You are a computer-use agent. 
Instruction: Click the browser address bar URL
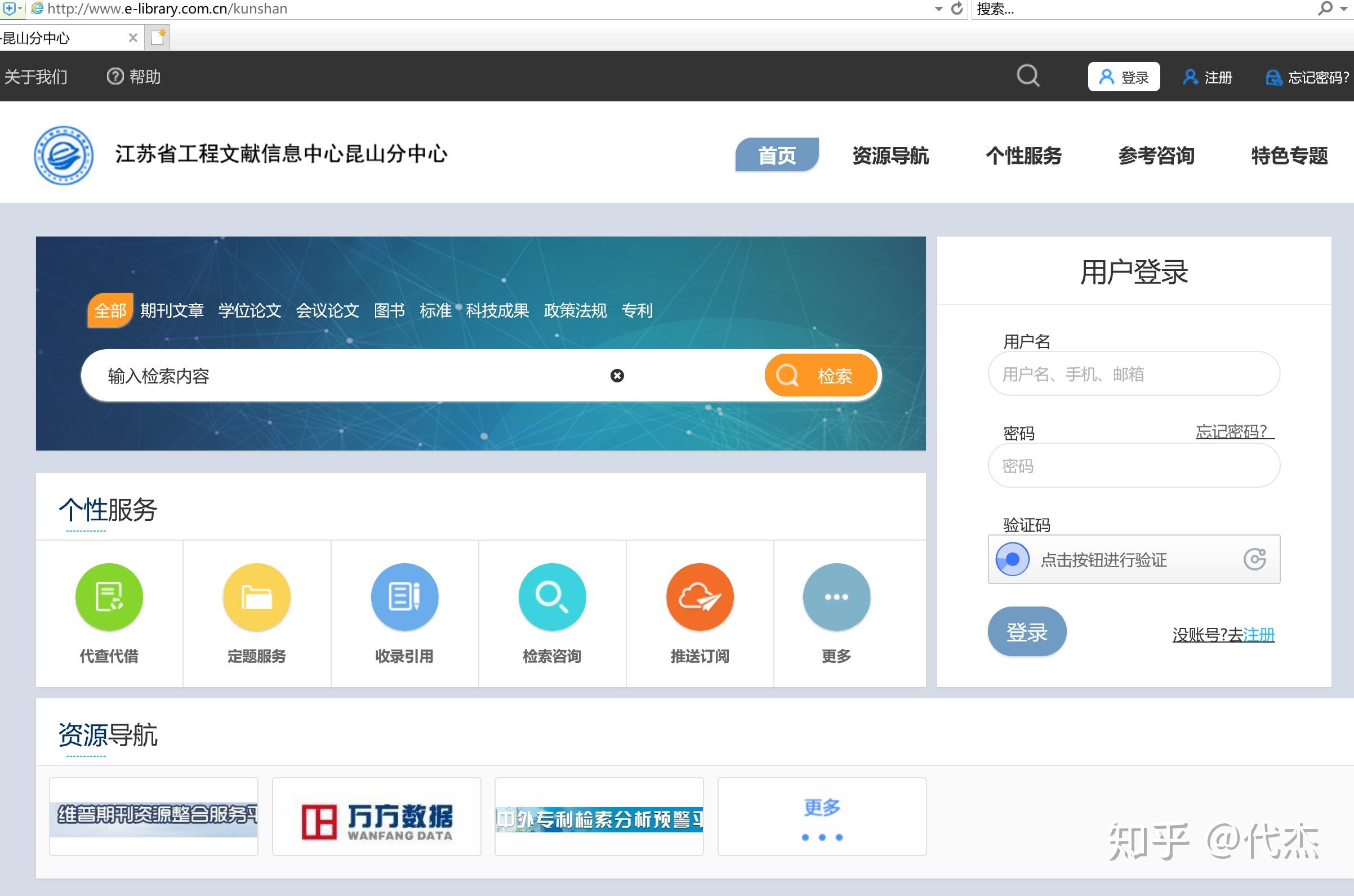(167, 8)
